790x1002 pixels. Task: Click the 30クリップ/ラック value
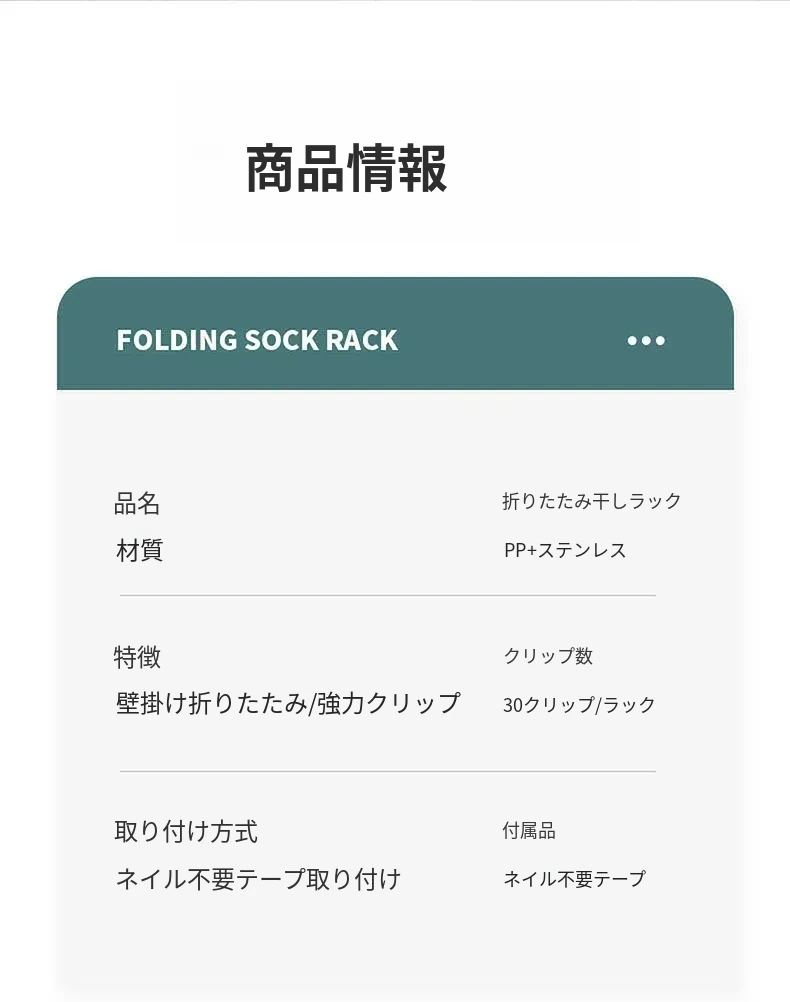(579, 705)
